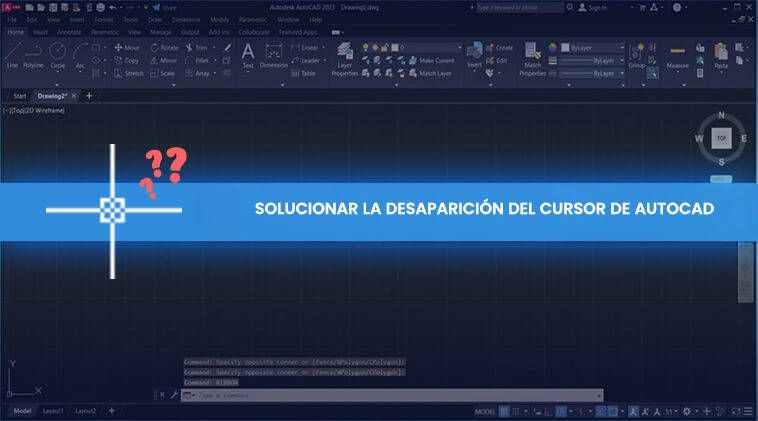
Task: Select the Dimension tool
Action: click(x=274, y=55)
